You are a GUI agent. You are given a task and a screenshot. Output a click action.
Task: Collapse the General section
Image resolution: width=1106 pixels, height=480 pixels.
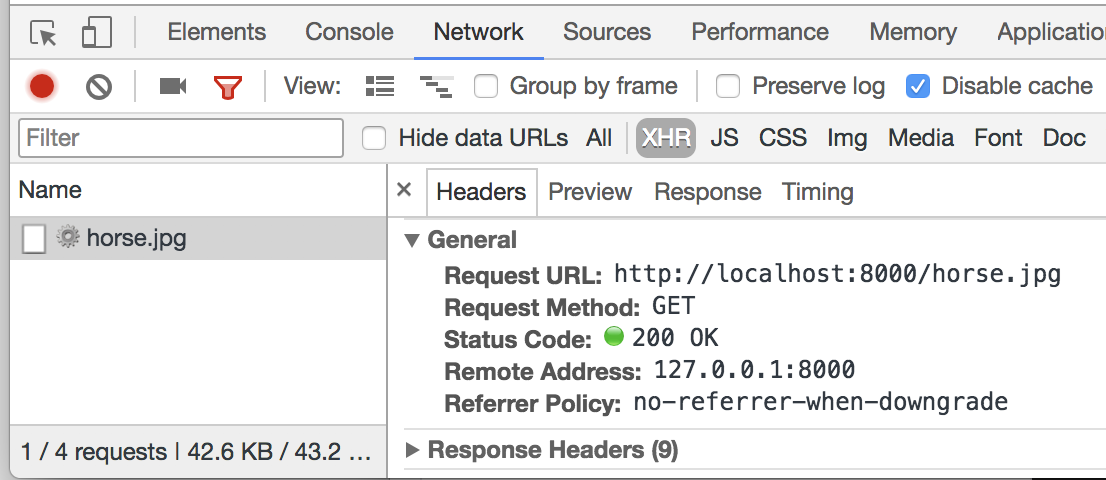[x=412, y=240]
